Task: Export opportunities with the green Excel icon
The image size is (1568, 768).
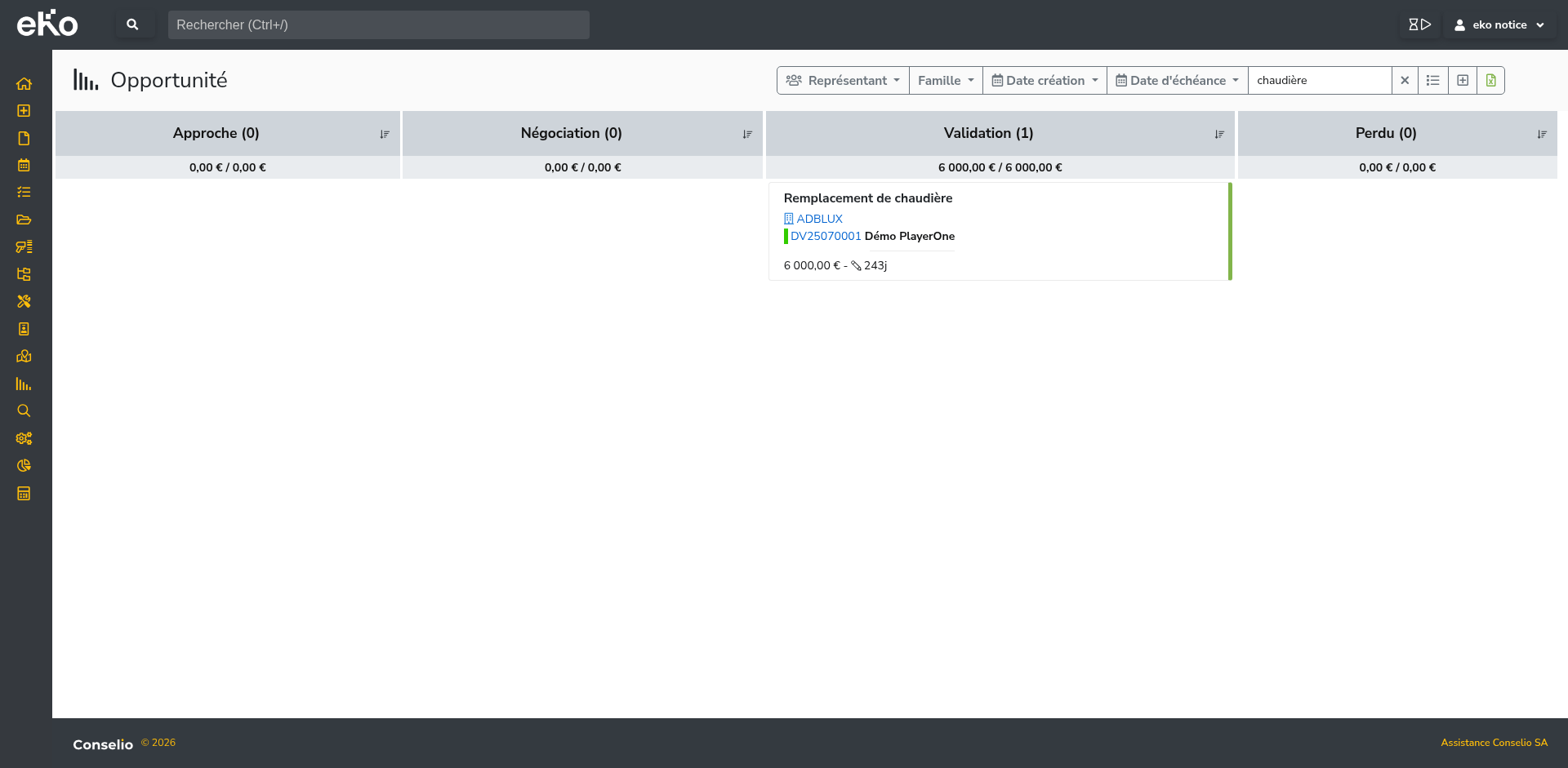Action: click(1490, 80)
